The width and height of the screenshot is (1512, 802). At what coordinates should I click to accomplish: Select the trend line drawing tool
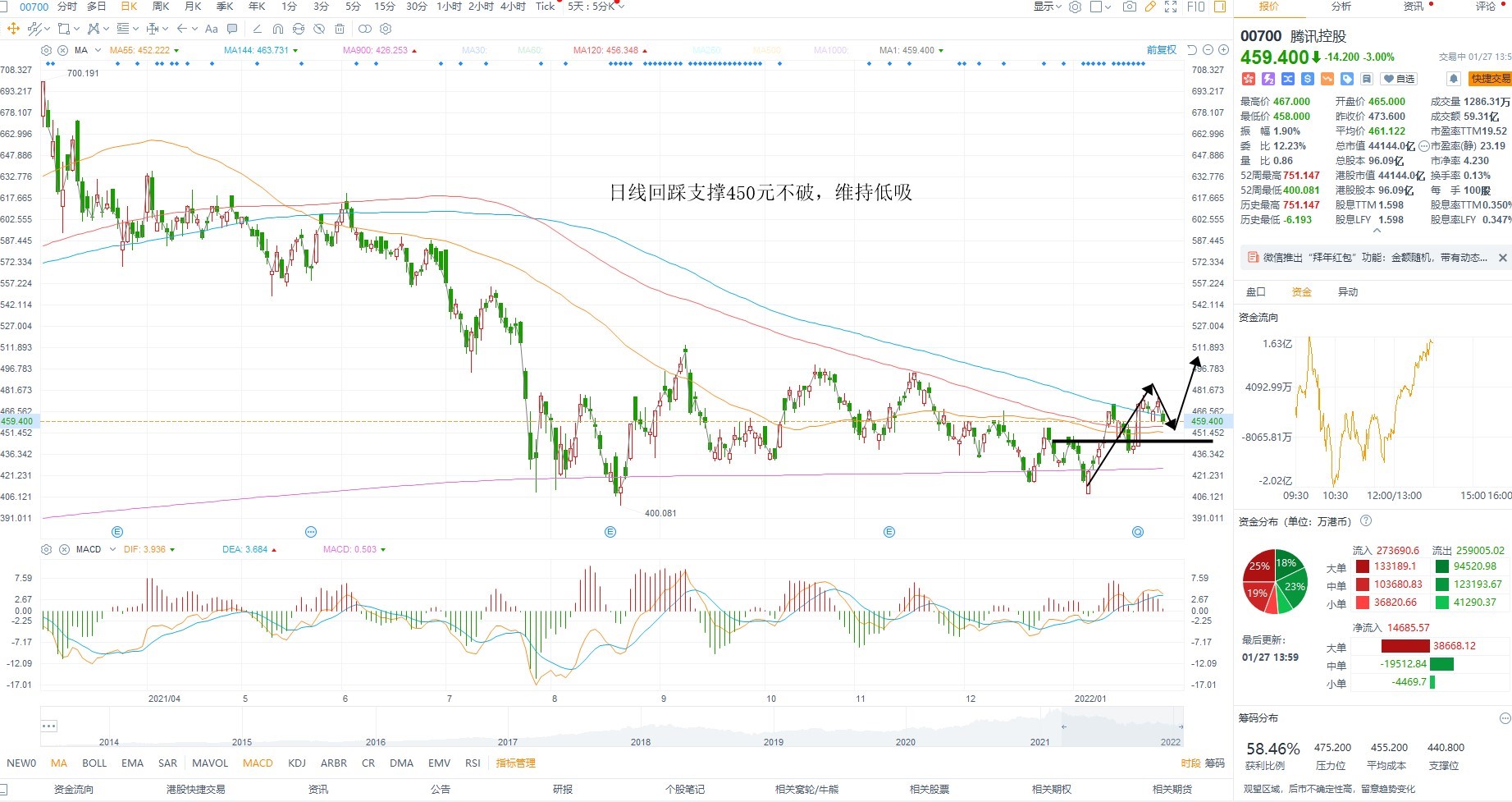34,29
